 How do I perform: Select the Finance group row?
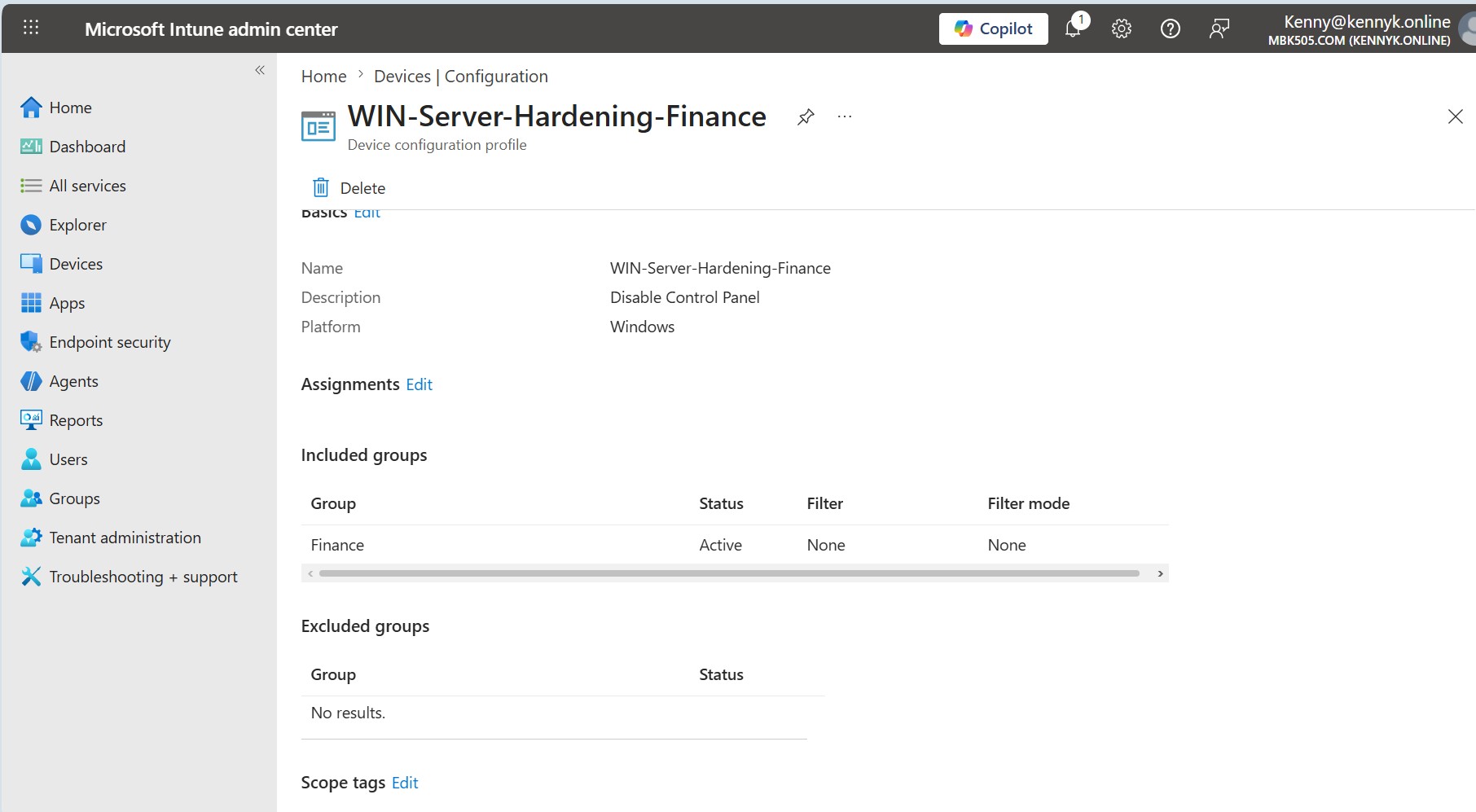[735, 545]
